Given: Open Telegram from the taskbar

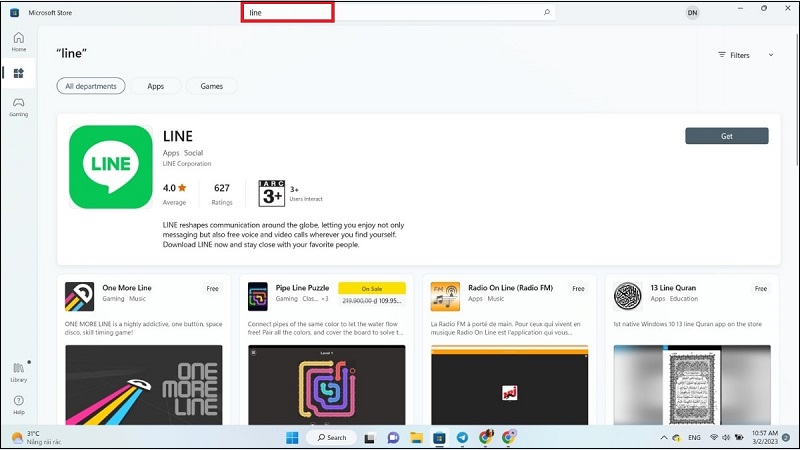Looking at the screenshot, I should [462, 437].
